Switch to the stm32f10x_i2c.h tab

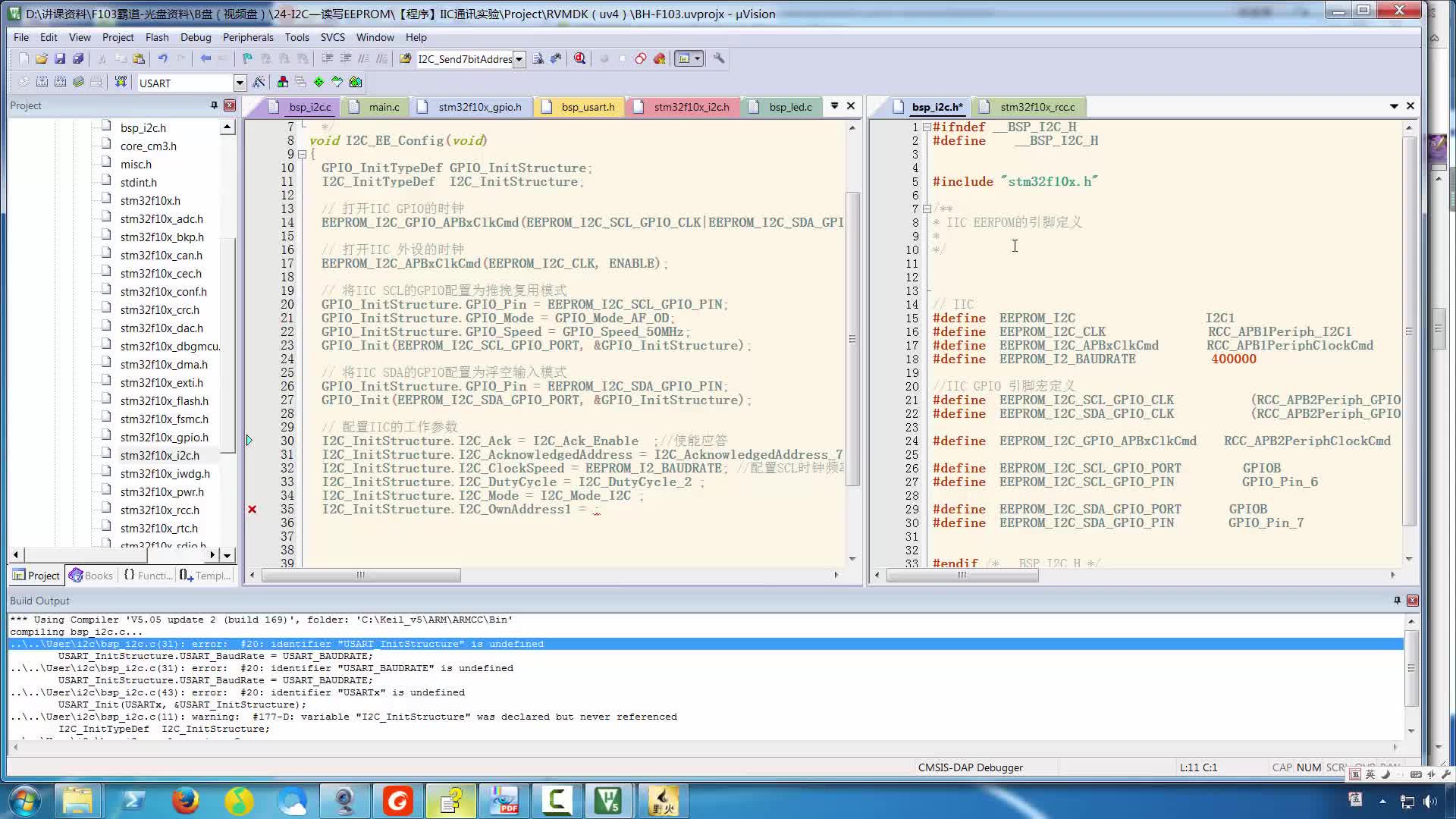point(682,107)
